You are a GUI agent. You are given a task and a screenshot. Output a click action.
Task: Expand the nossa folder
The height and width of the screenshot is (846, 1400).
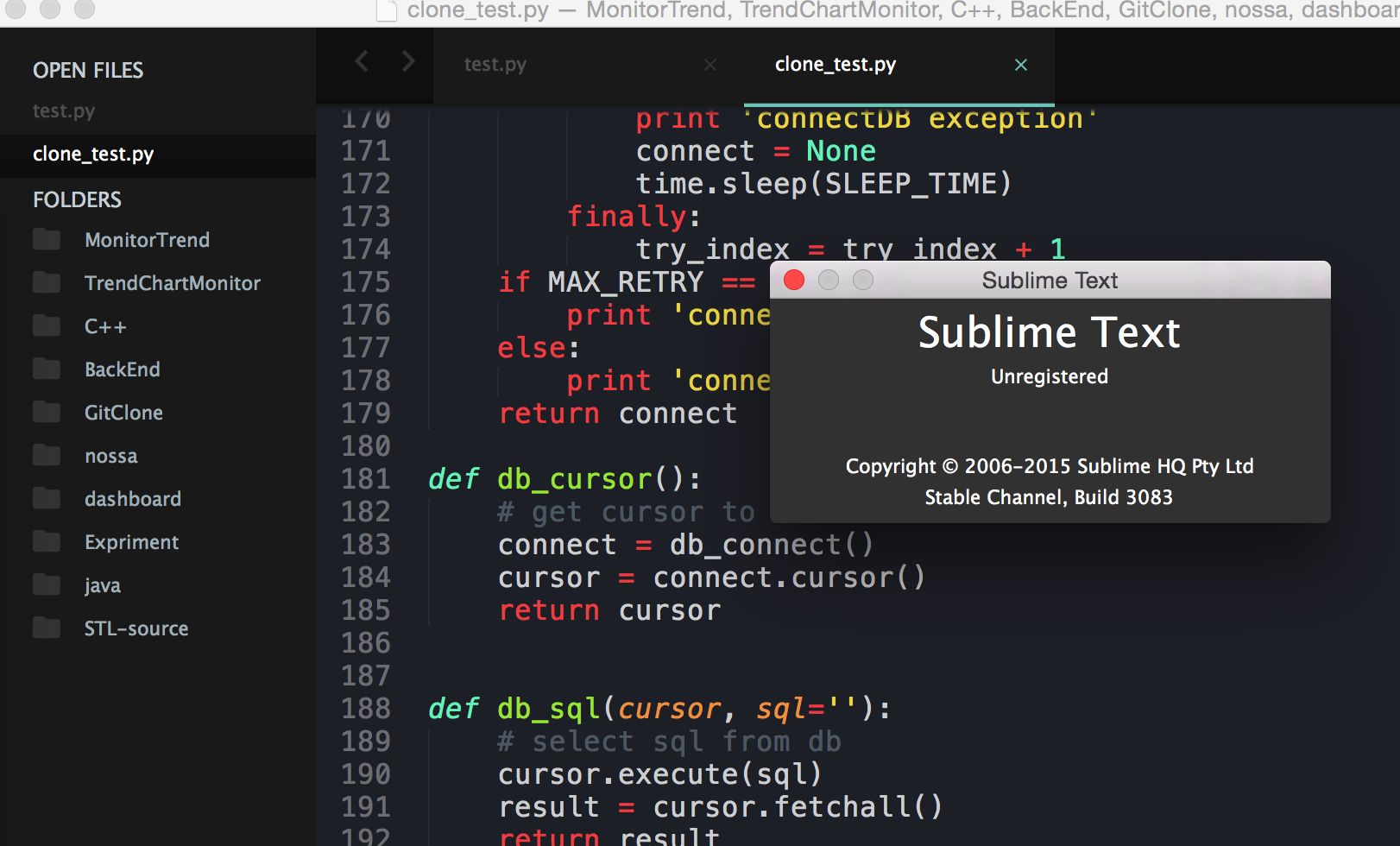(x=110, y=455)
